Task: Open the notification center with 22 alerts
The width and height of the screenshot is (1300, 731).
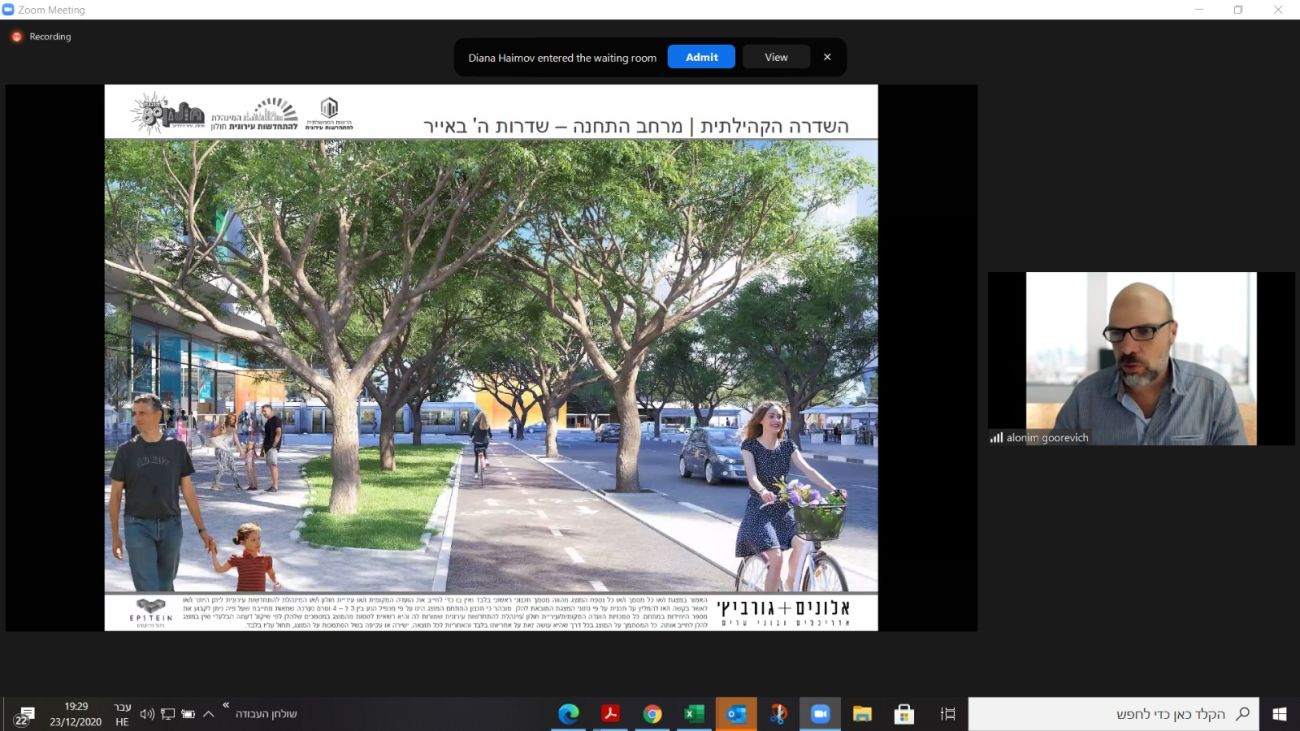Action: click(24, 714)
